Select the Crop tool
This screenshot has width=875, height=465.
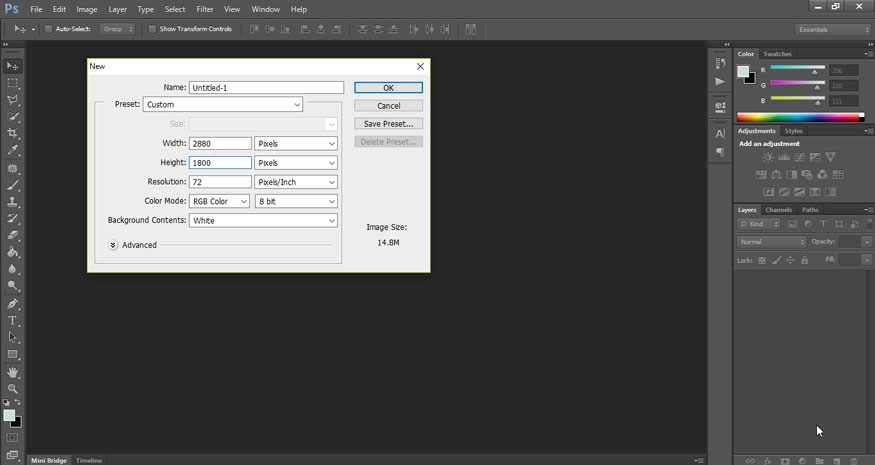(13, 133)
